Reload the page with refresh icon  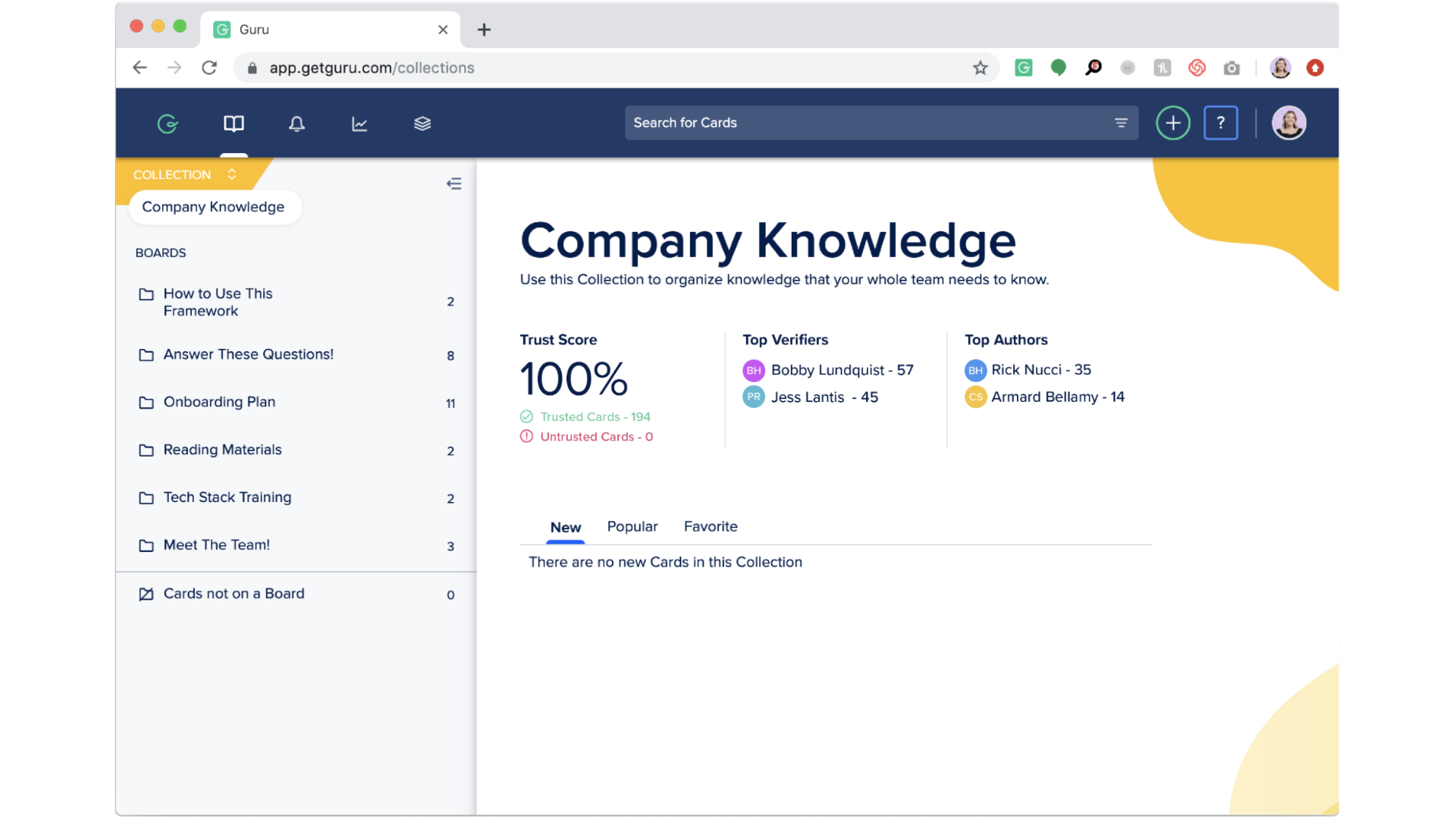pyautogui.click(x=209, y=67)
